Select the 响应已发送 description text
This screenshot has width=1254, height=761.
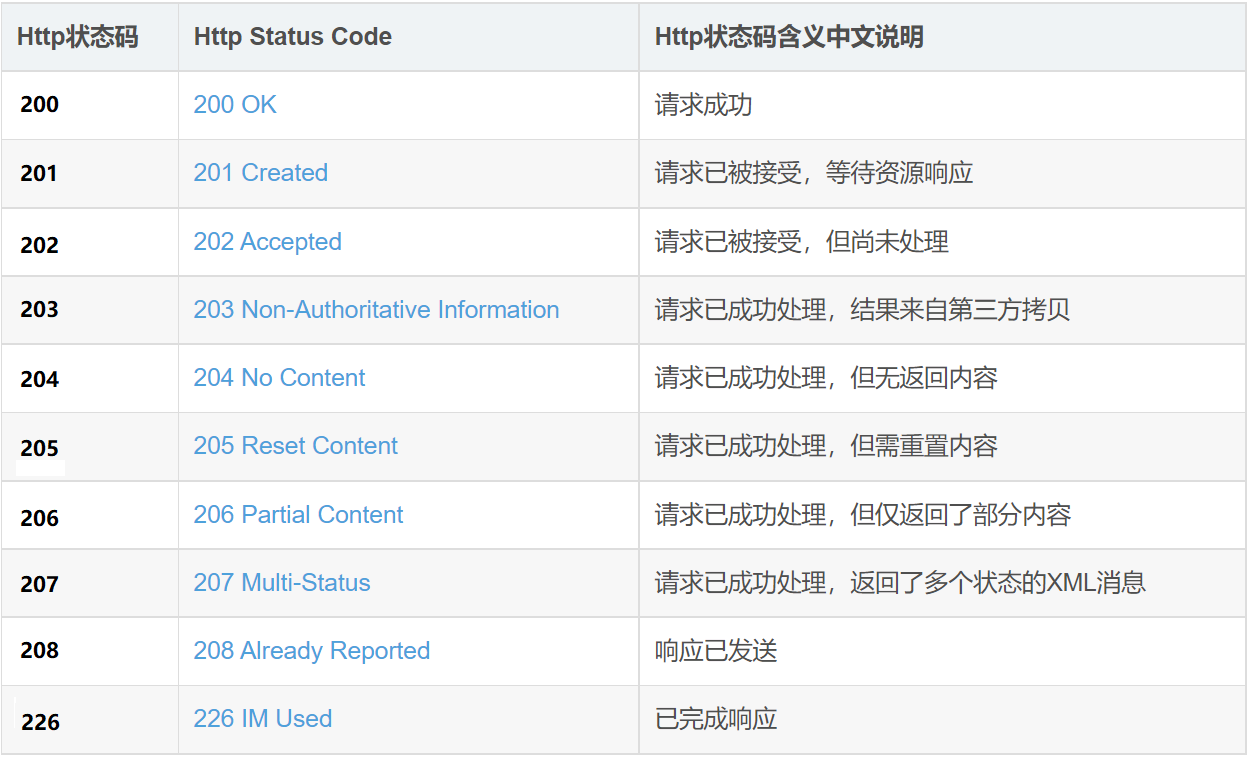(x=716, y=651)
